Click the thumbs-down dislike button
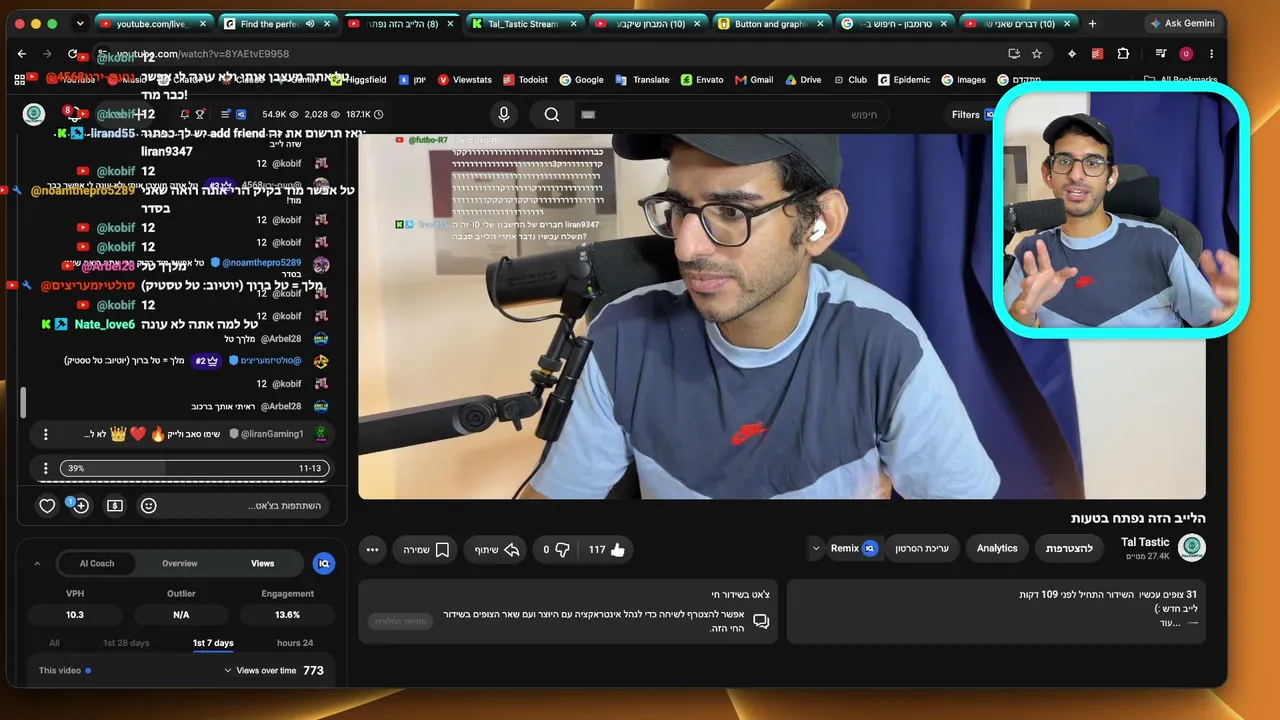This screenshot has width=1280, height=720. coord(556,549)
